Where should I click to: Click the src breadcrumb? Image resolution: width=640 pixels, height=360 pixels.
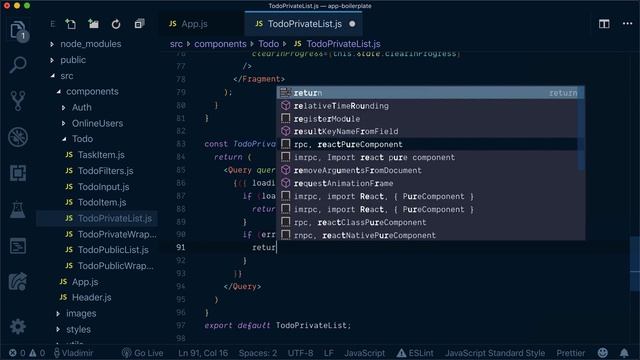point(176,44)
